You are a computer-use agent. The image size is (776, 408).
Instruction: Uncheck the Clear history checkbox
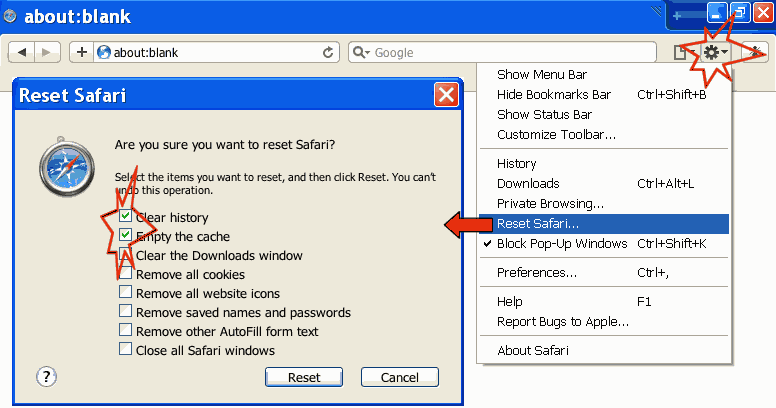tap(125, 217)
